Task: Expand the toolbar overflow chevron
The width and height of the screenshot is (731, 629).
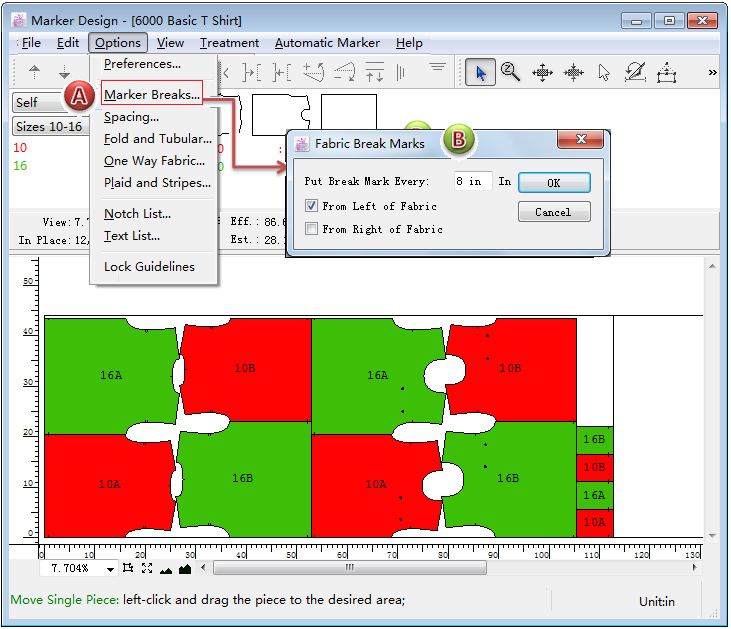Action: click(712, 72)
